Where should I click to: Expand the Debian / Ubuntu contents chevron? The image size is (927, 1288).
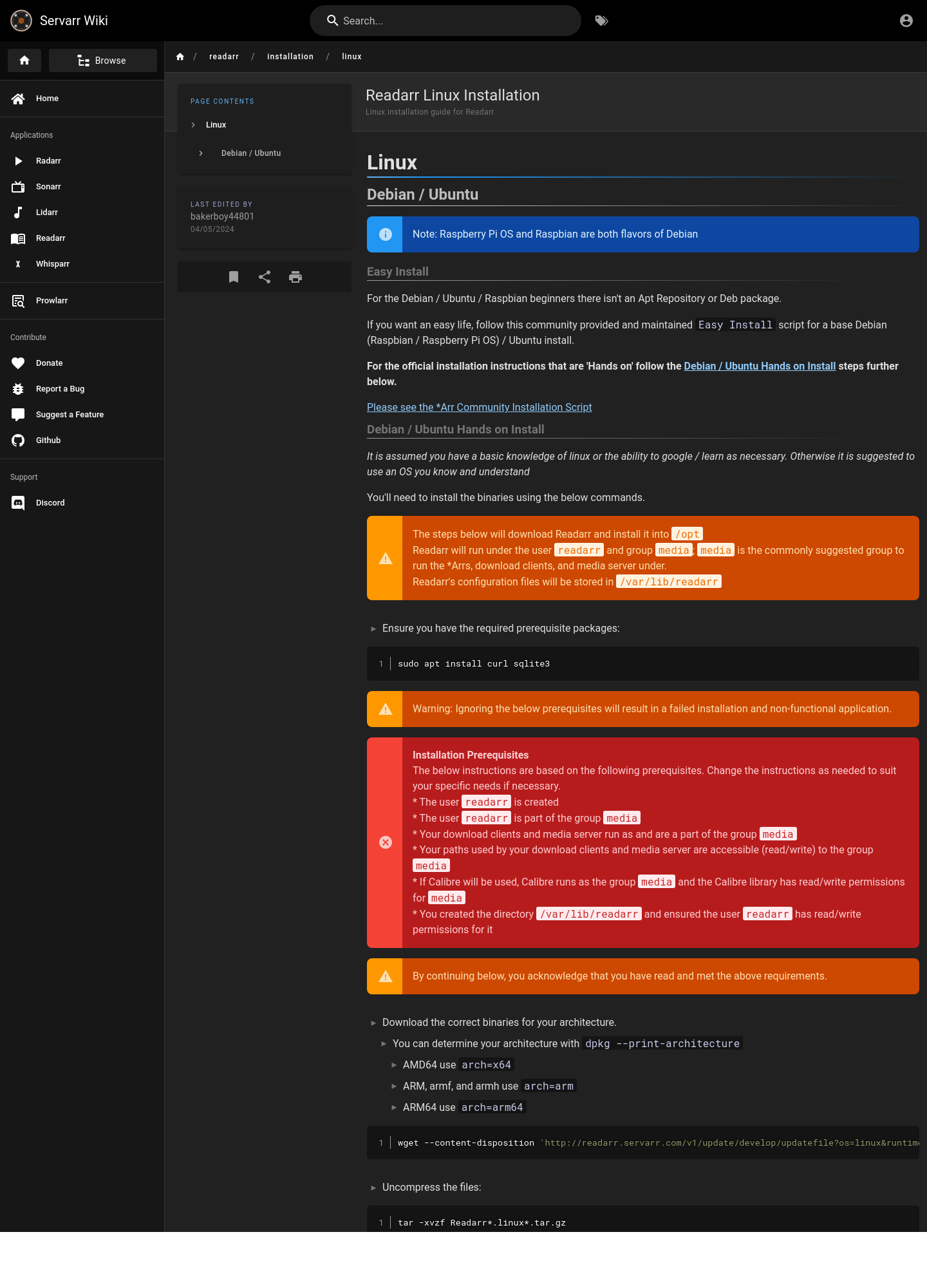(x=201, y=153)
